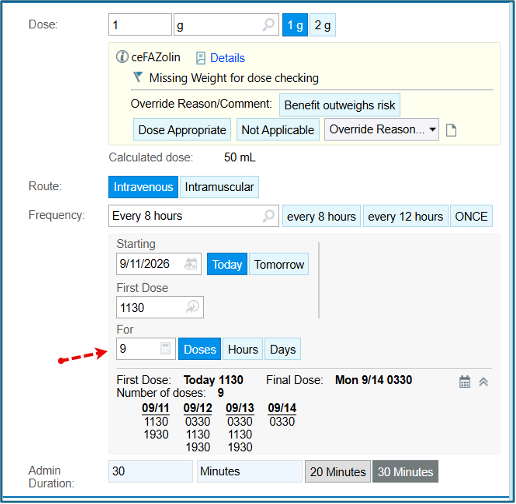Click the Dose amount field containing 1
The width and height of the screenshot is (516, 504).
click(140, 25)
